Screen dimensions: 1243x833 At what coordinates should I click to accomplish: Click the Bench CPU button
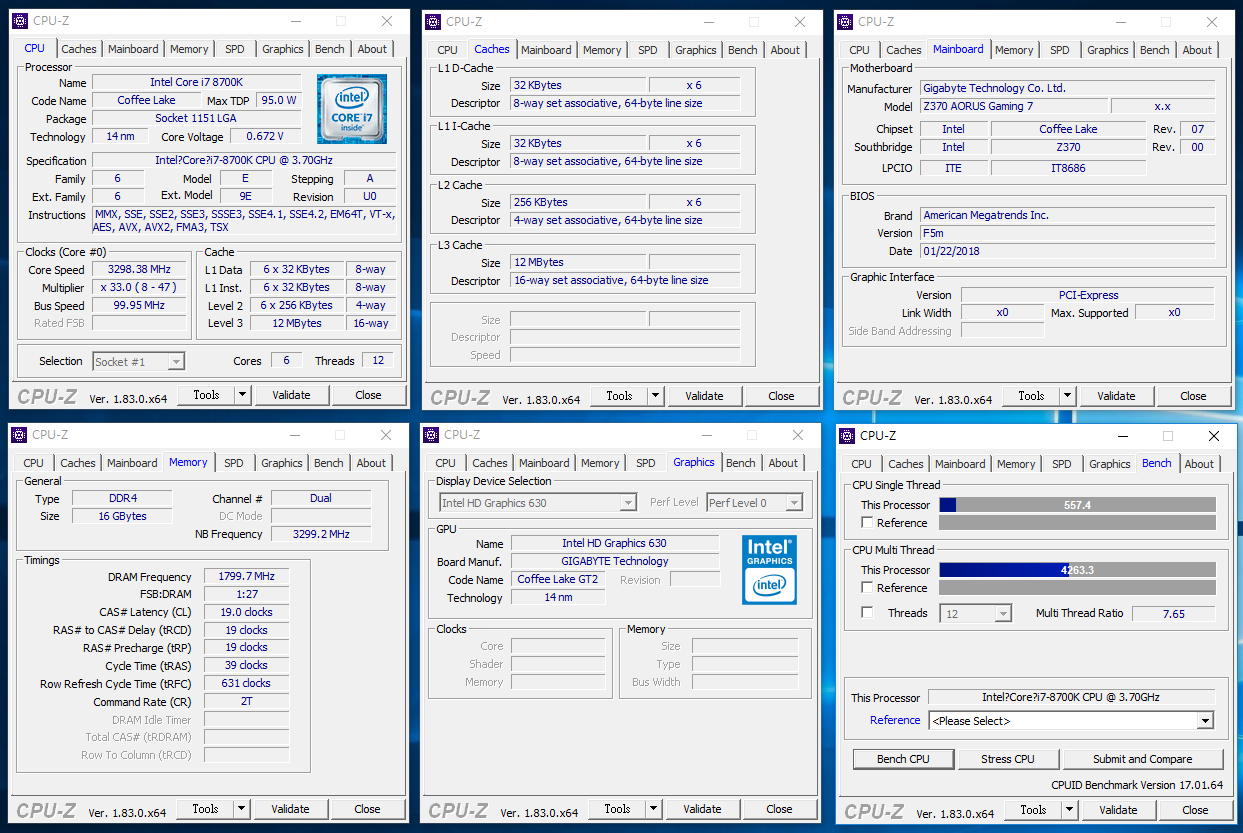(x=903, y=759)
